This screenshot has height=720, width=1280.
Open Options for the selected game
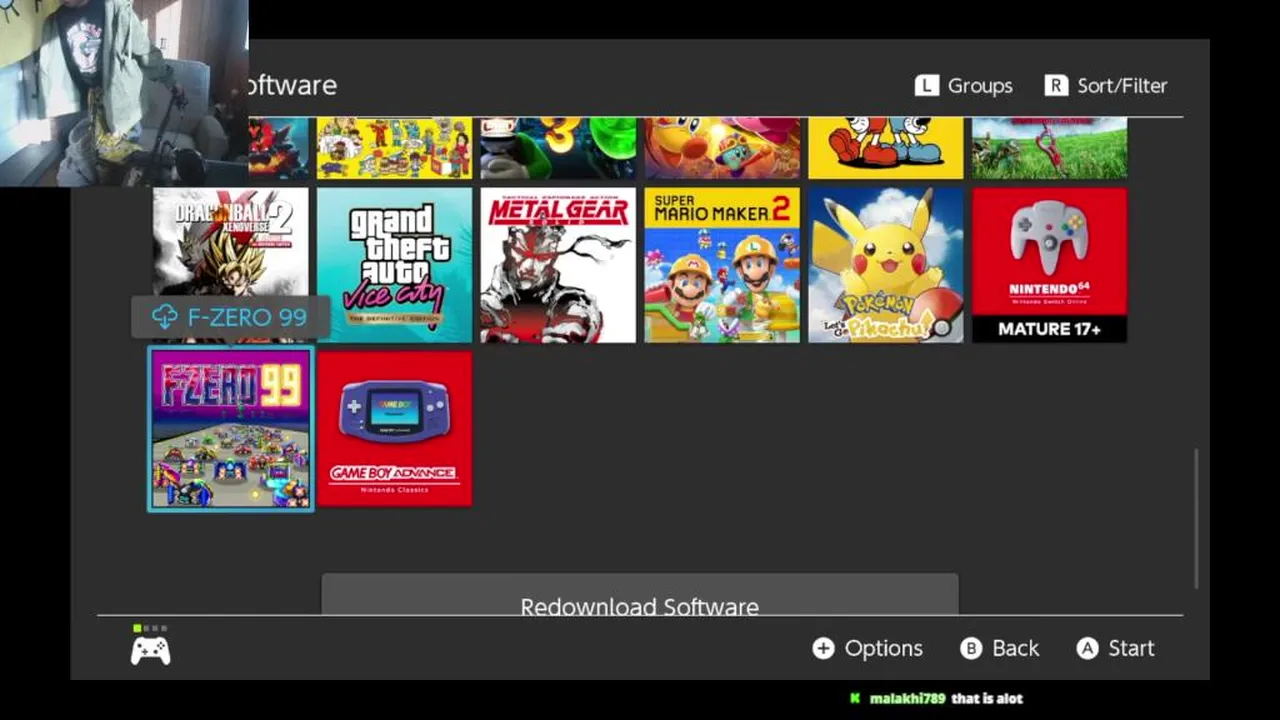coord(868,648)
